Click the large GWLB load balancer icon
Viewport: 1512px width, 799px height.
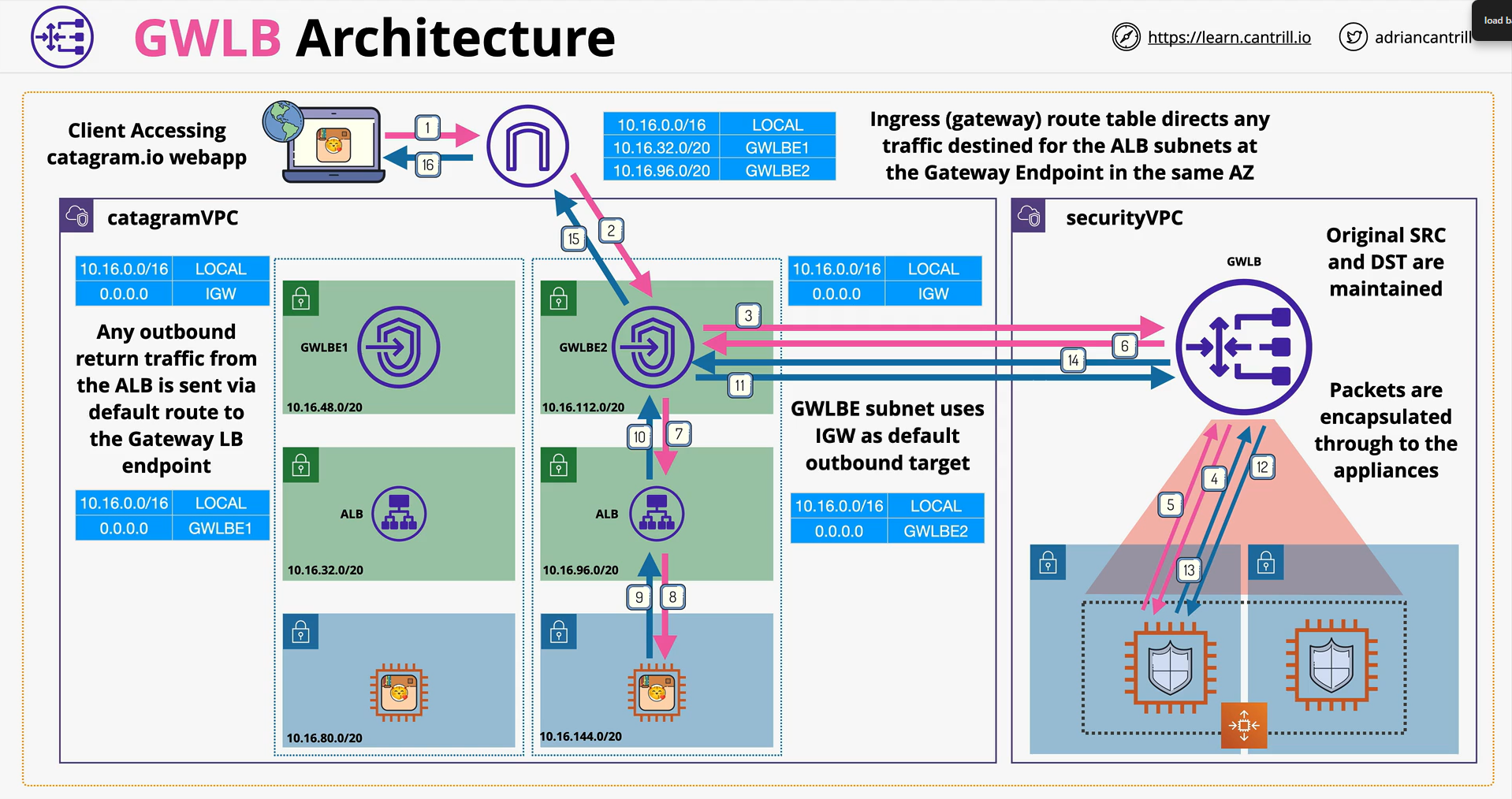(x=1244, y=347)
